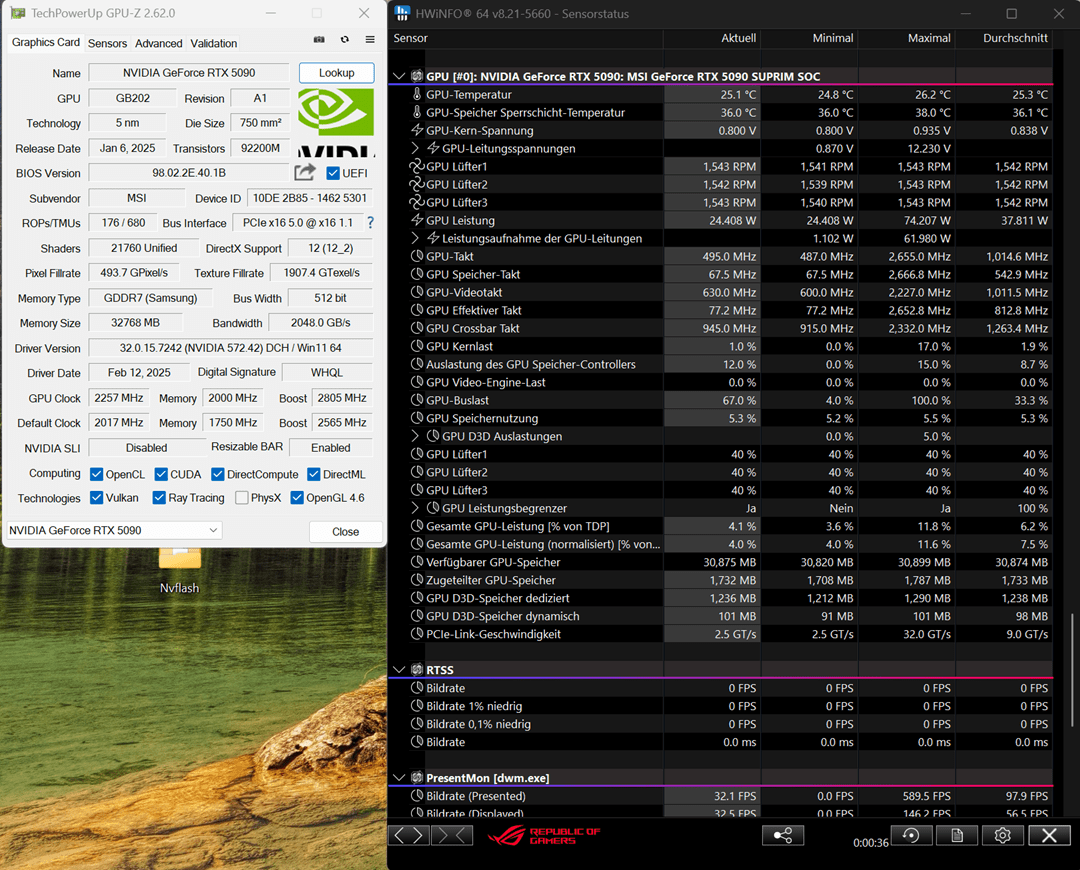Click the lightning icon next to GPU-Kern-Spannung

(417, 130)
